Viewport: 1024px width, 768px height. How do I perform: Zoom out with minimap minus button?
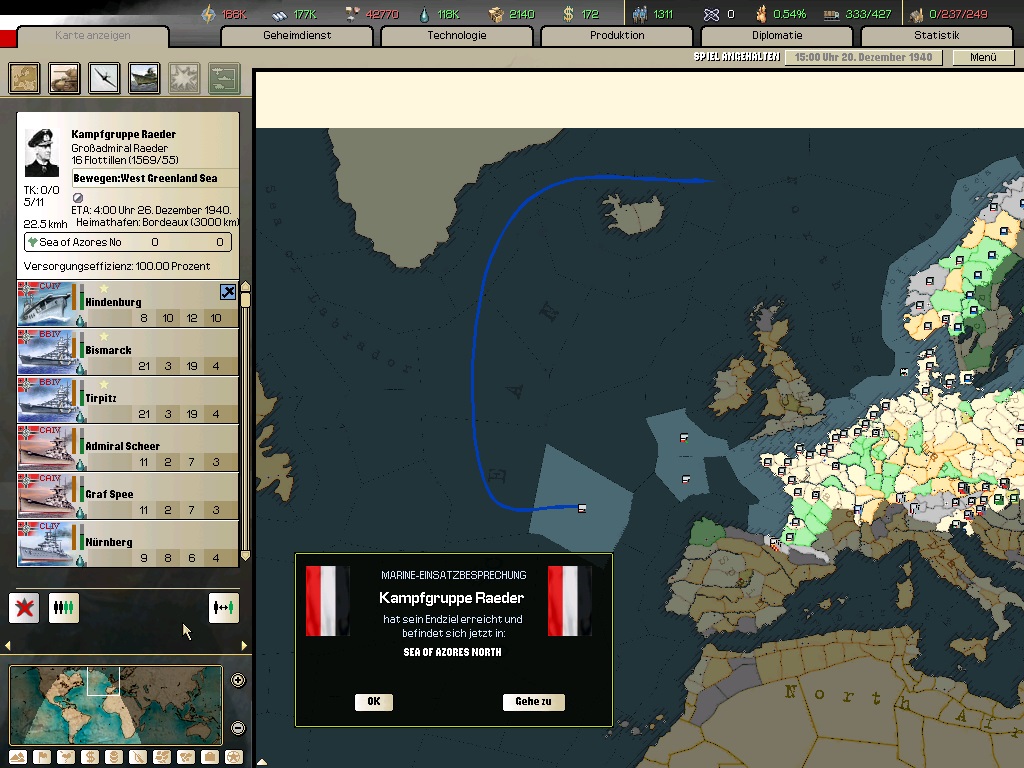click(x=238, y=728)
